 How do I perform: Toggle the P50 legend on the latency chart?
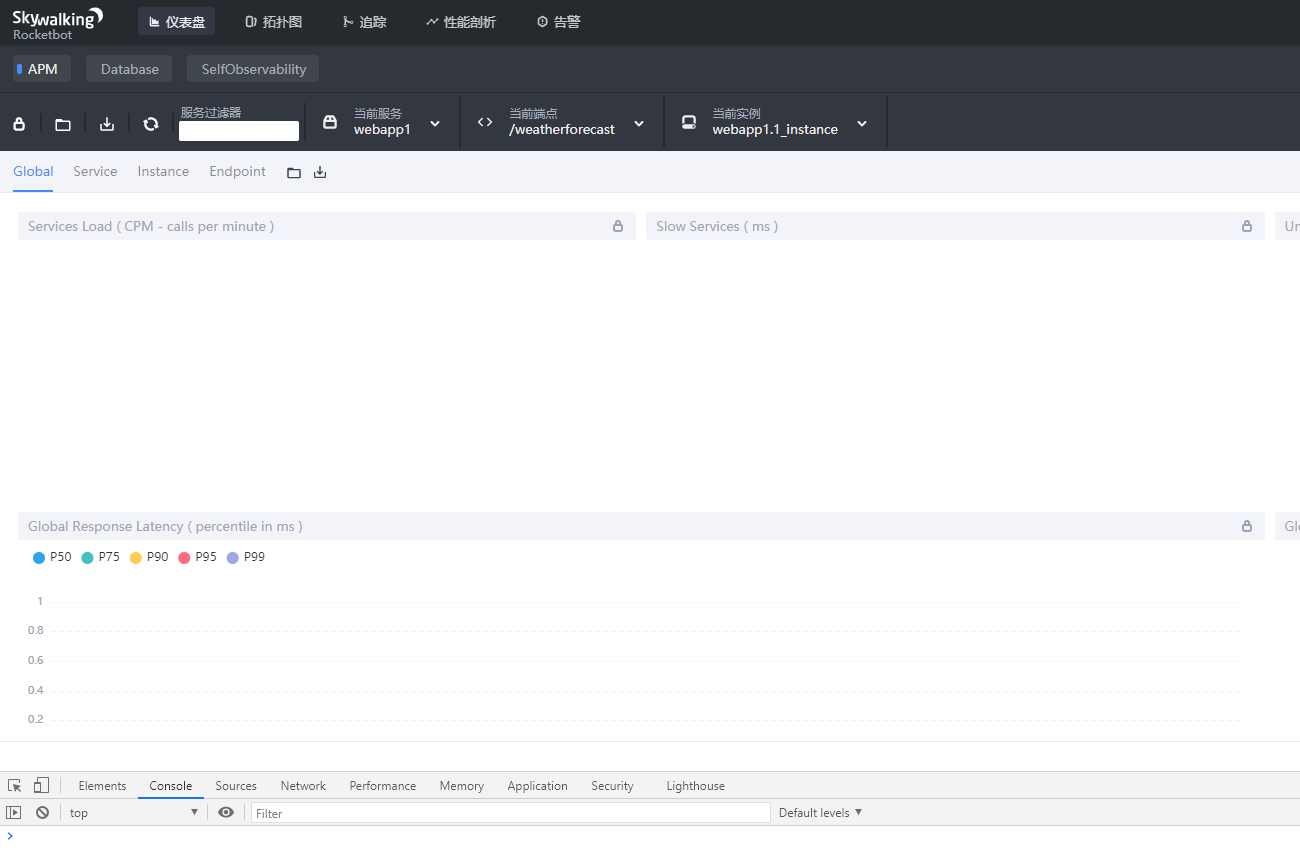coord(52,557)
